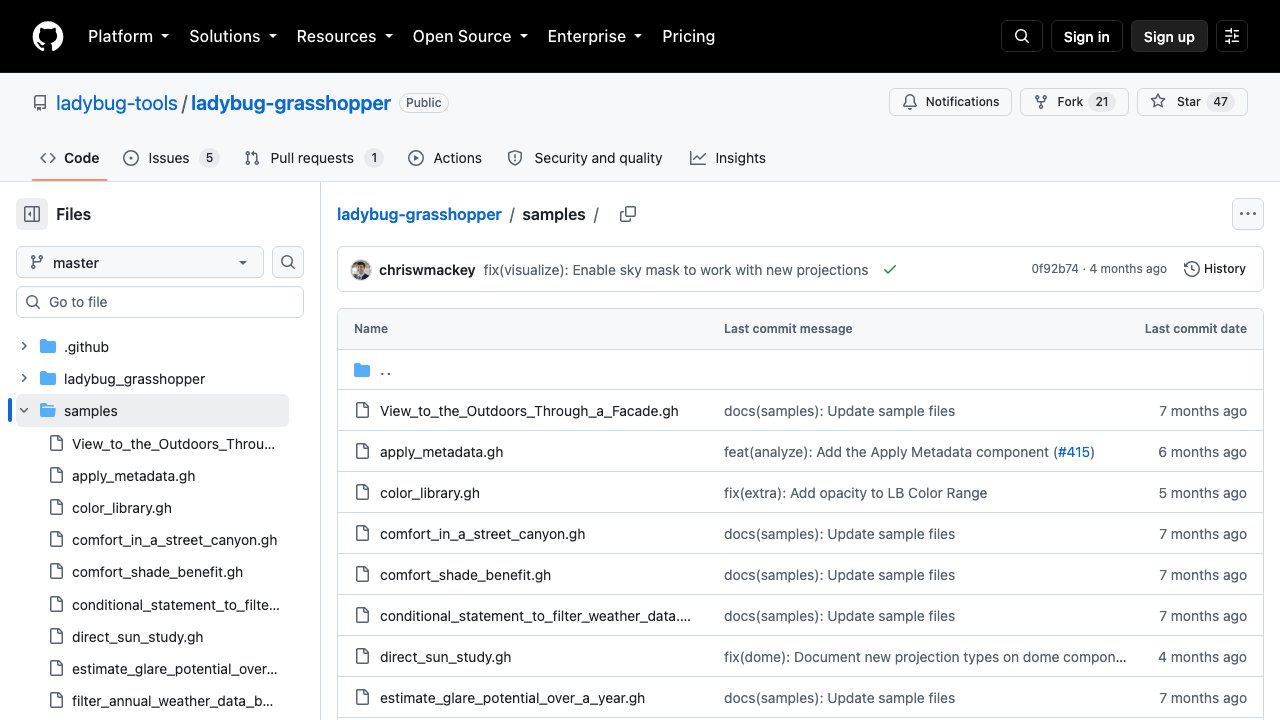Click the ladybug_grasshopper folder icon in tree

click(48, 379)
